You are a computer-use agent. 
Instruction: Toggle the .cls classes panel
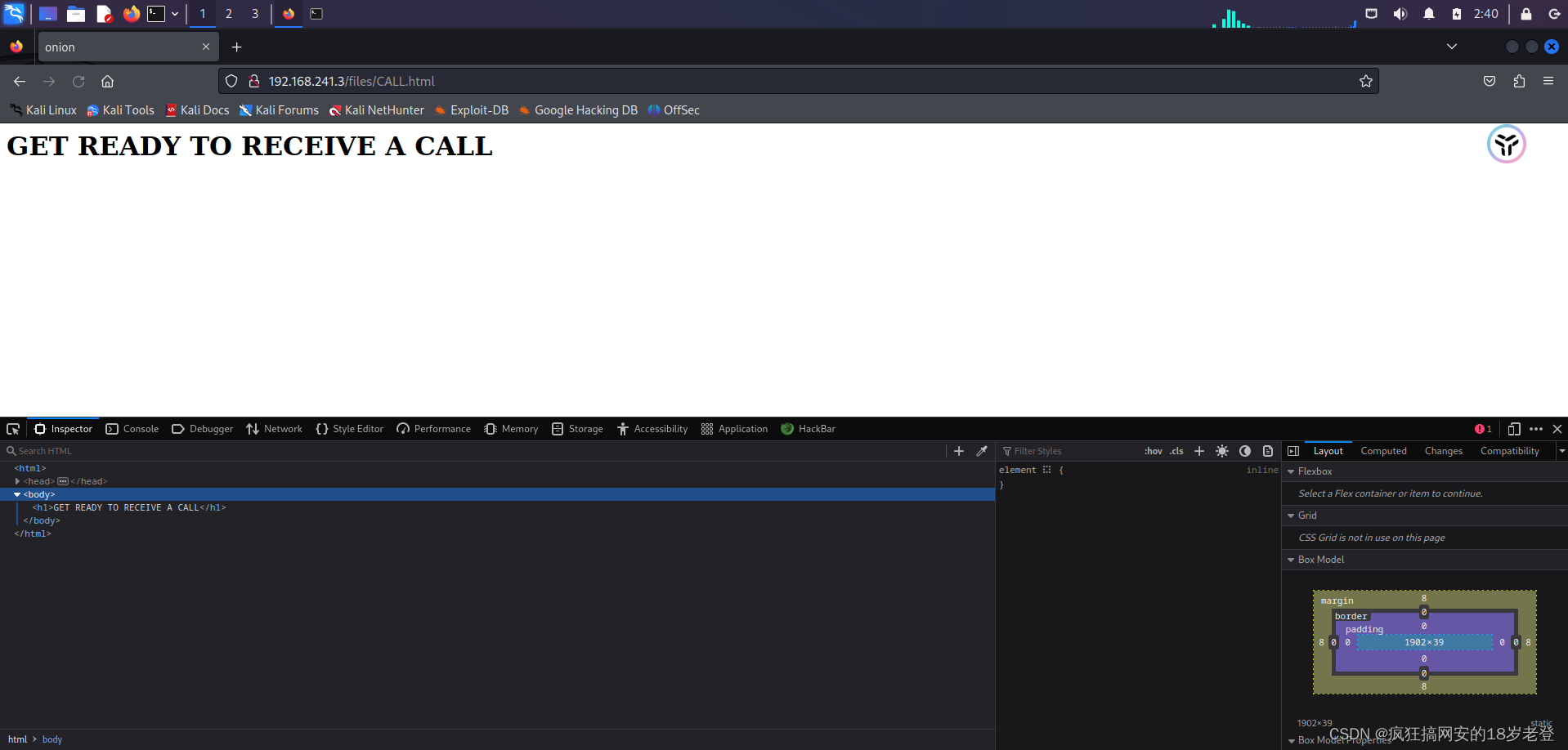tap(1176, 451)
